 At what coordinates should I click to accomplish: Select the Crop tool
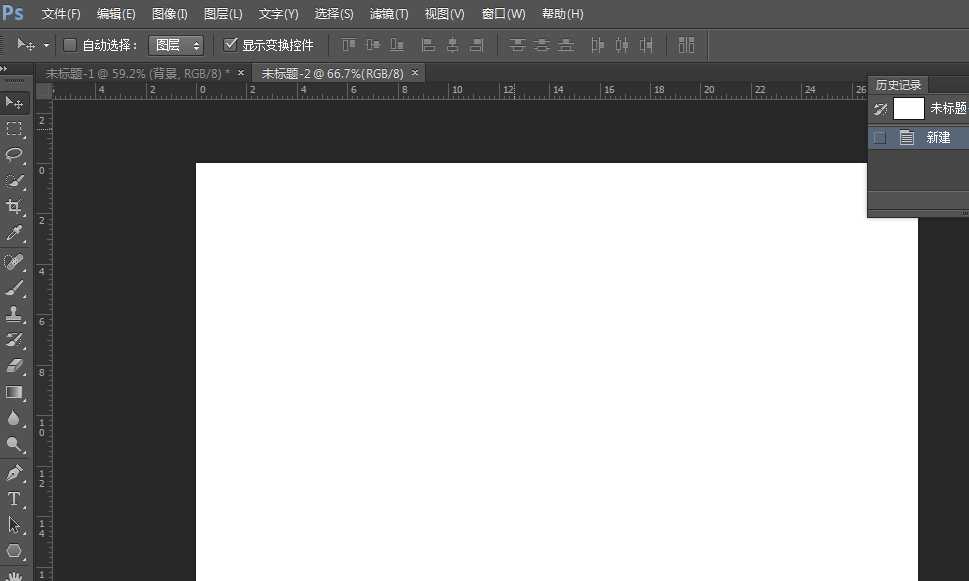click(x=14, y=207)
